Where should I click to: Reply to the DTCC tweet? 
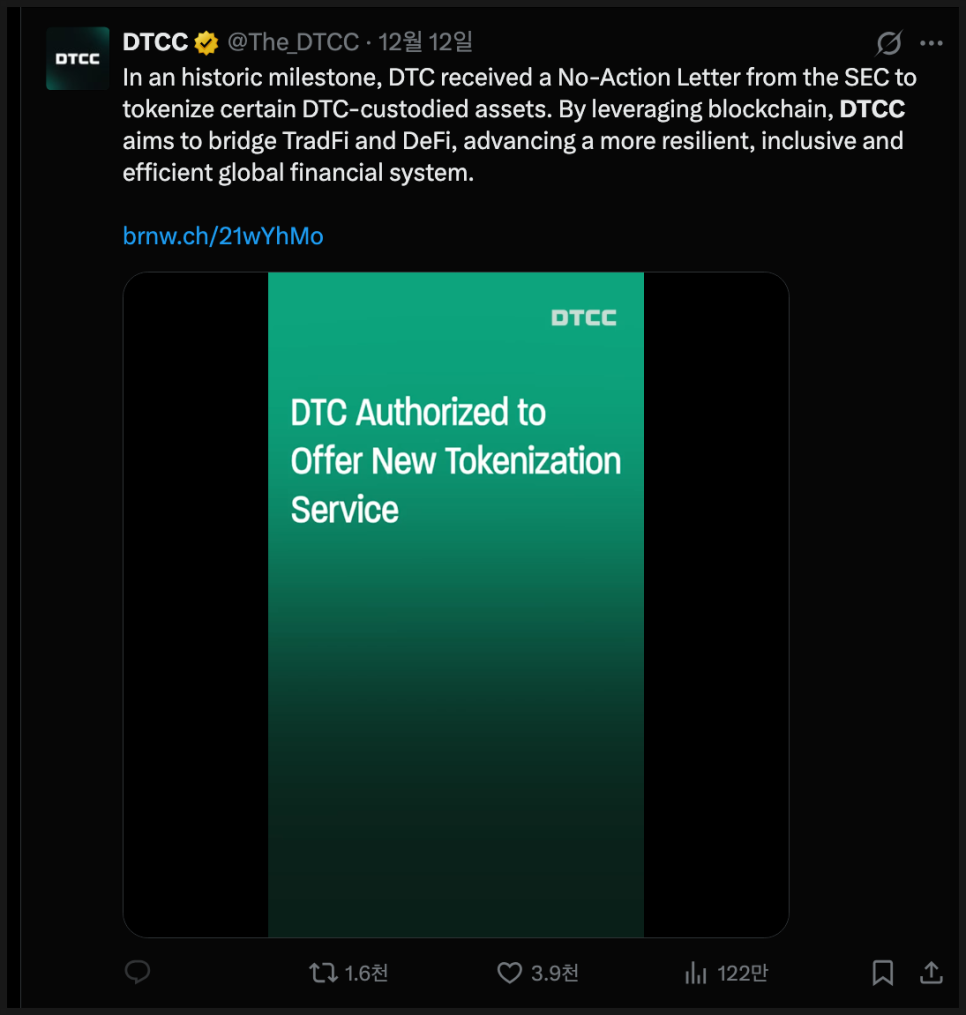[x=137, y=972]
